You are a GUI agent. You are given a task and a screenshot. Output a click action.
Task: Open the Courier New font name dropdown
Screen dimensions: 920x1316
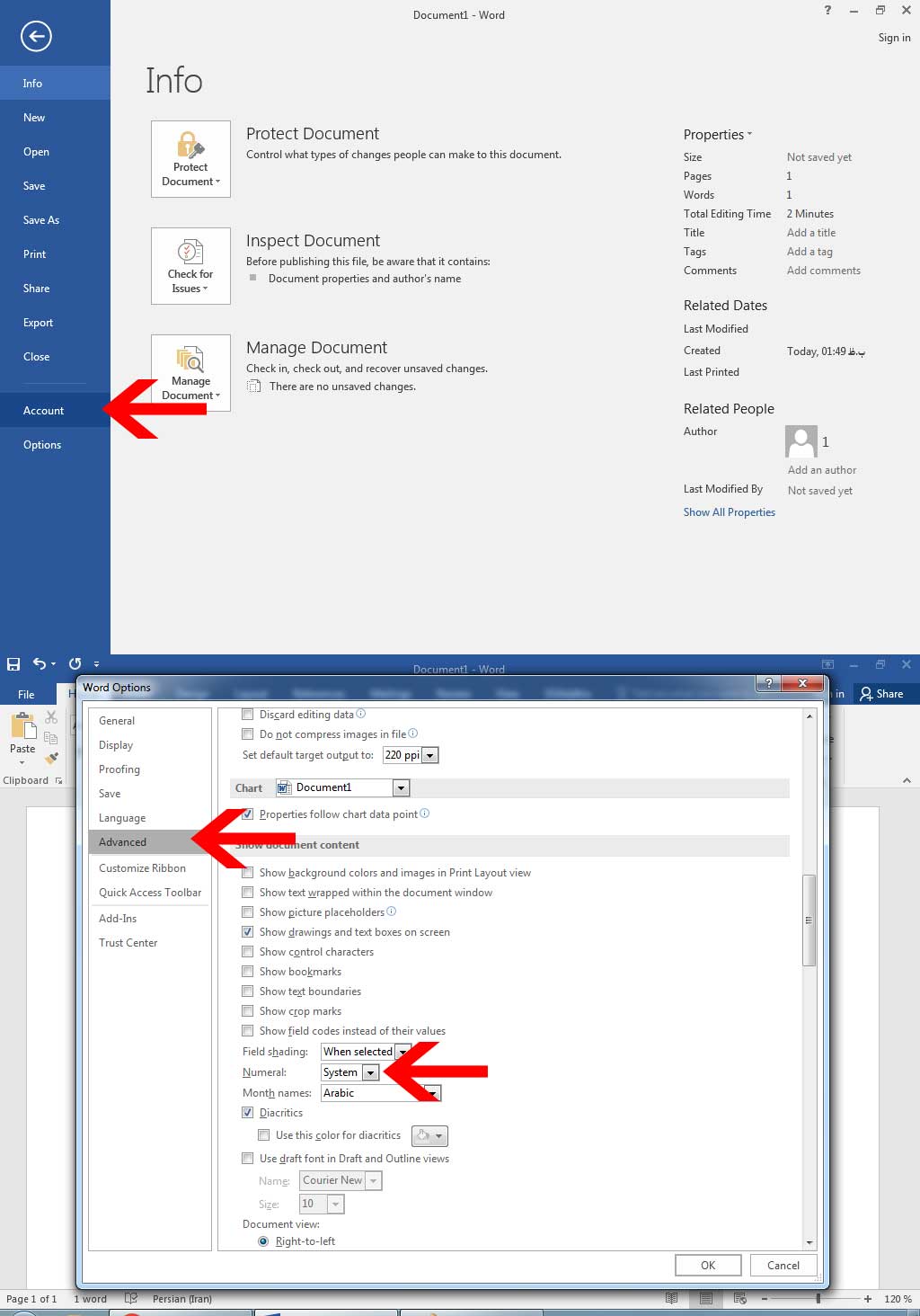point(374,1180)
